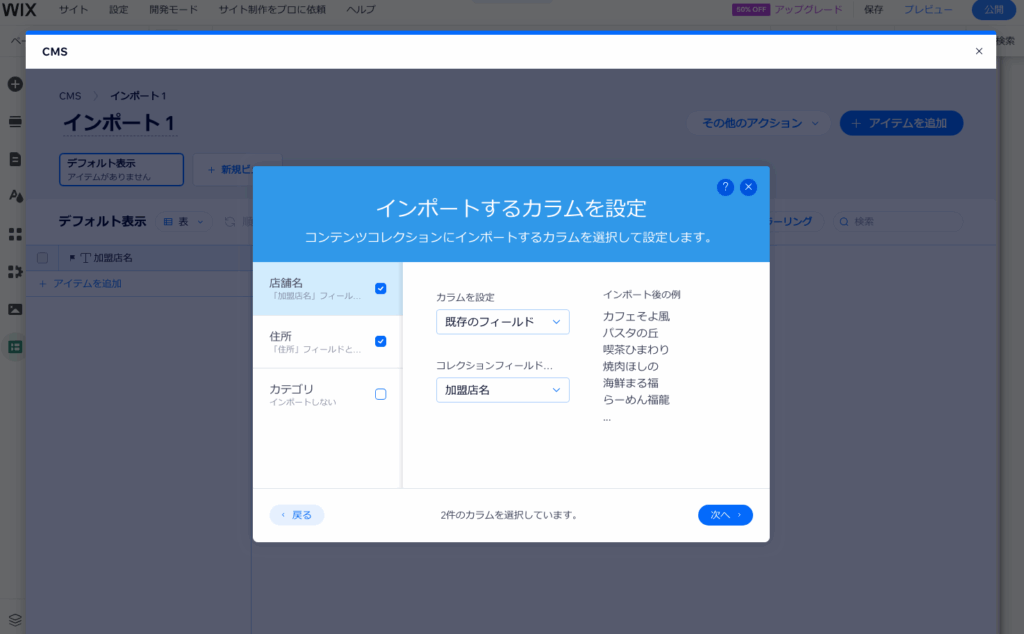The height and width of the screenshot is (634, 1024).
Task: Uncheck the 店舗名 column checkbox
Action: (380, 287)
